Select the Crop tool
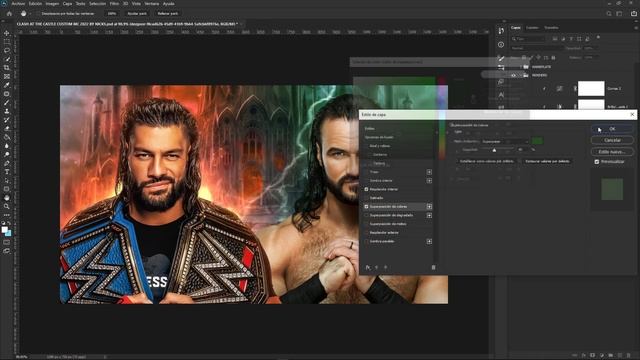Viewport: 640px width, 360px height. tap(7, 68)
